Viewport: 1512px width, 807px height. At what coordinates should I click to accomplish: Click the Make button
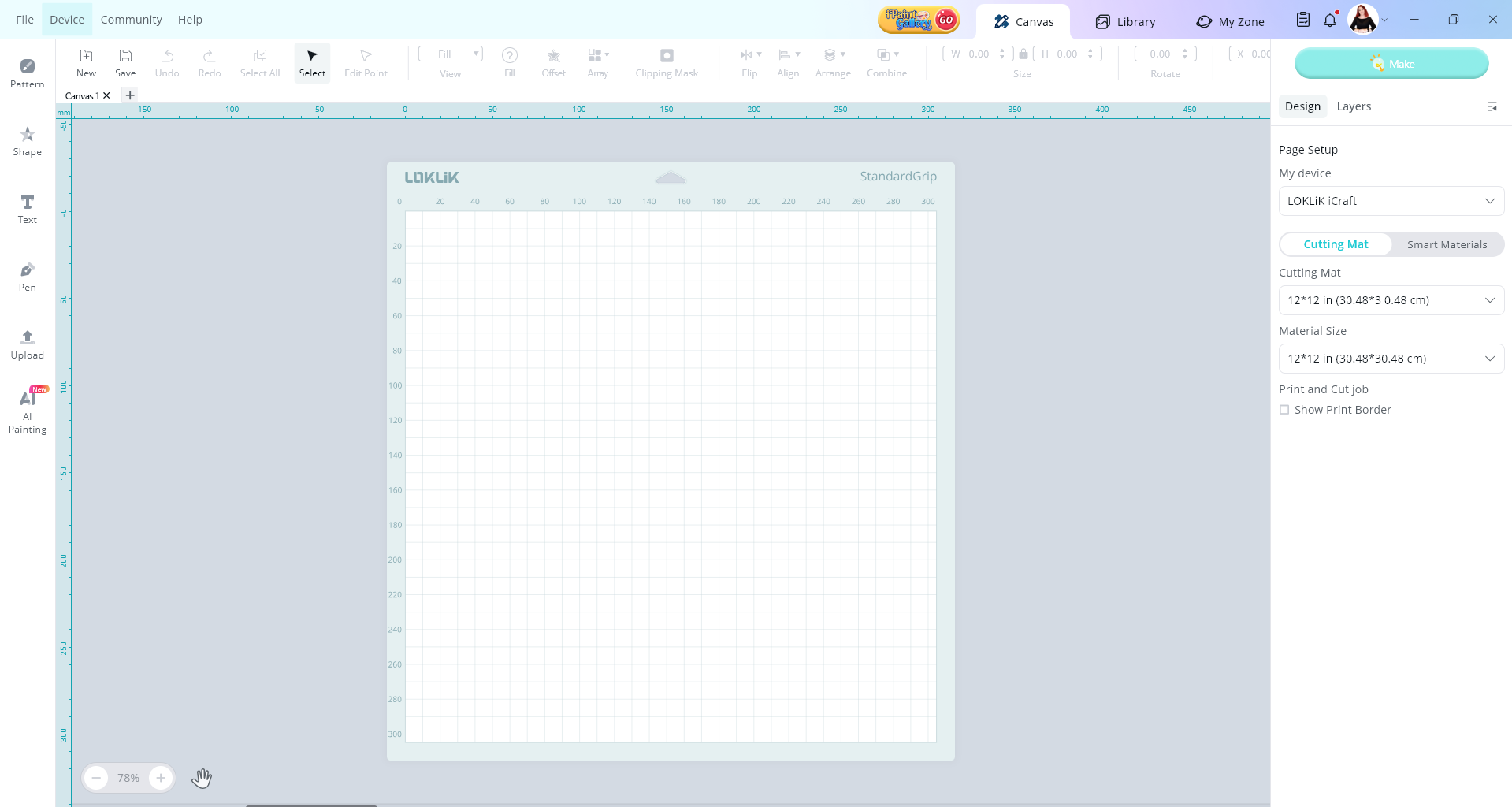(x=1391, y=64)
